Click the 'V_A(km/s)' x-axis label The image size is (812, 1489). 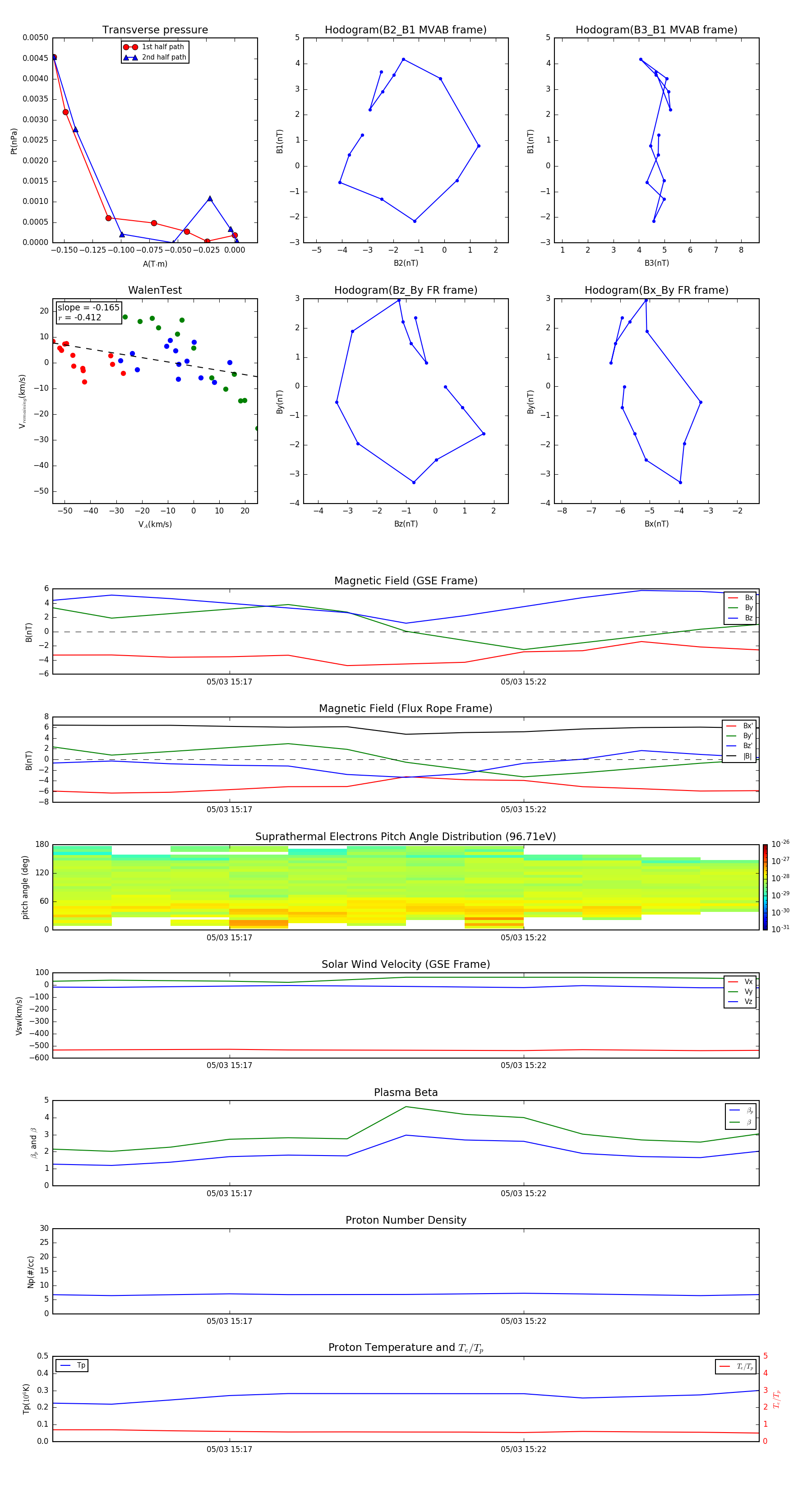pyautogui.click(x=155, y=524)
